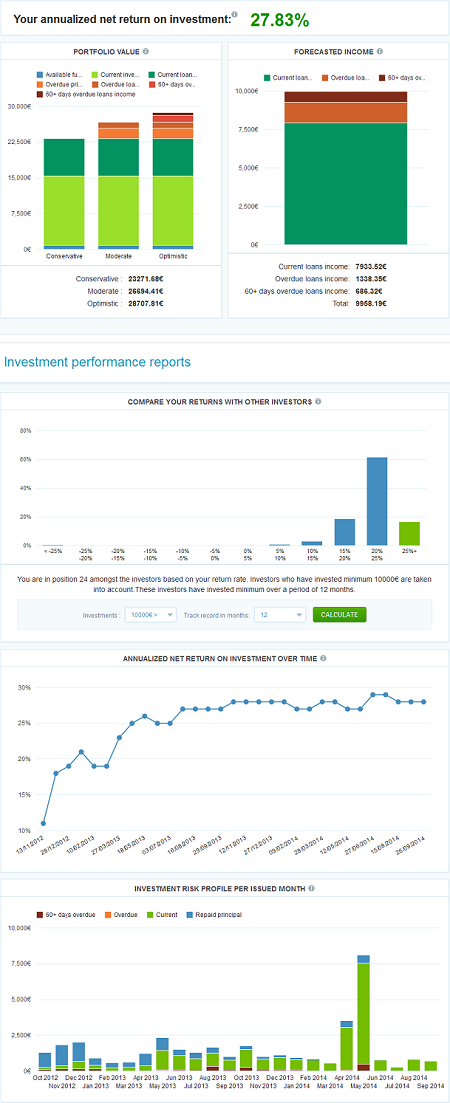
Task: Click info icon next to Portfolio Value
Action: click(146, 51)
